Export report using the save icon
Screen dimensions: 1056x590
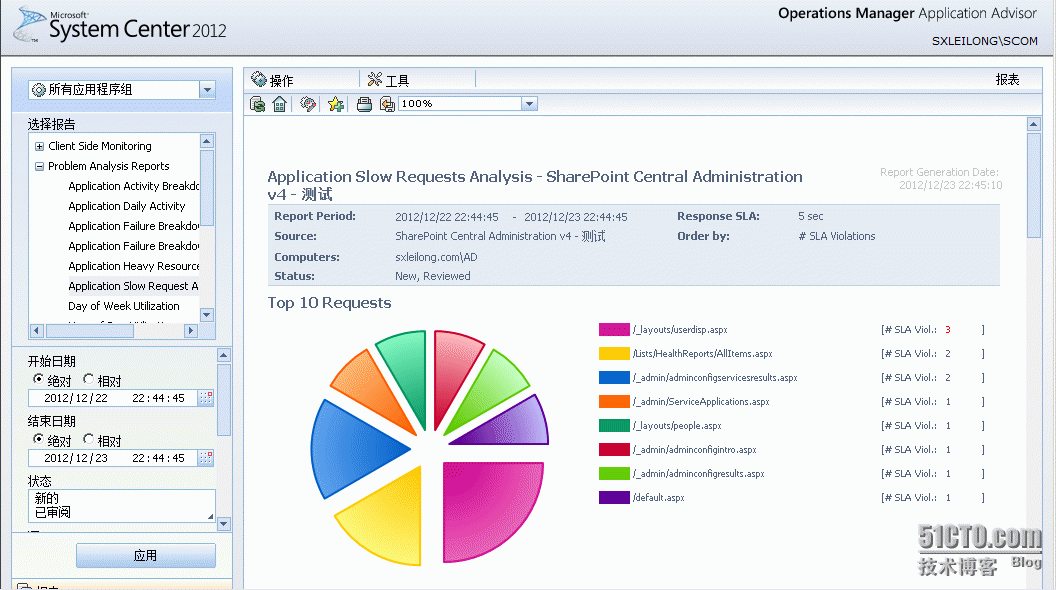387,104
